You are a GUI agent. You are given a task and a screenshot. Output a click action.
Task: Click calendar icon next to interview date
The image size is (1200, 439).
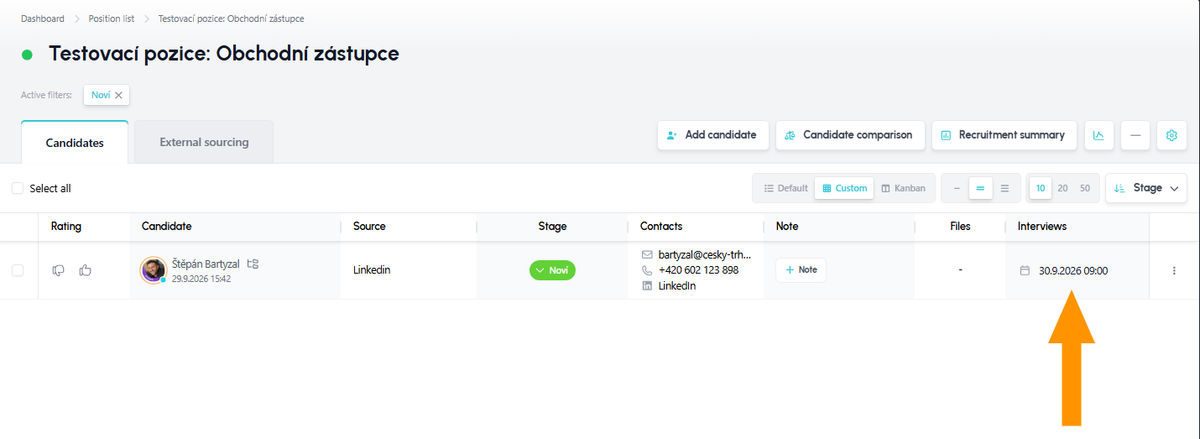tap(1025, 270)
